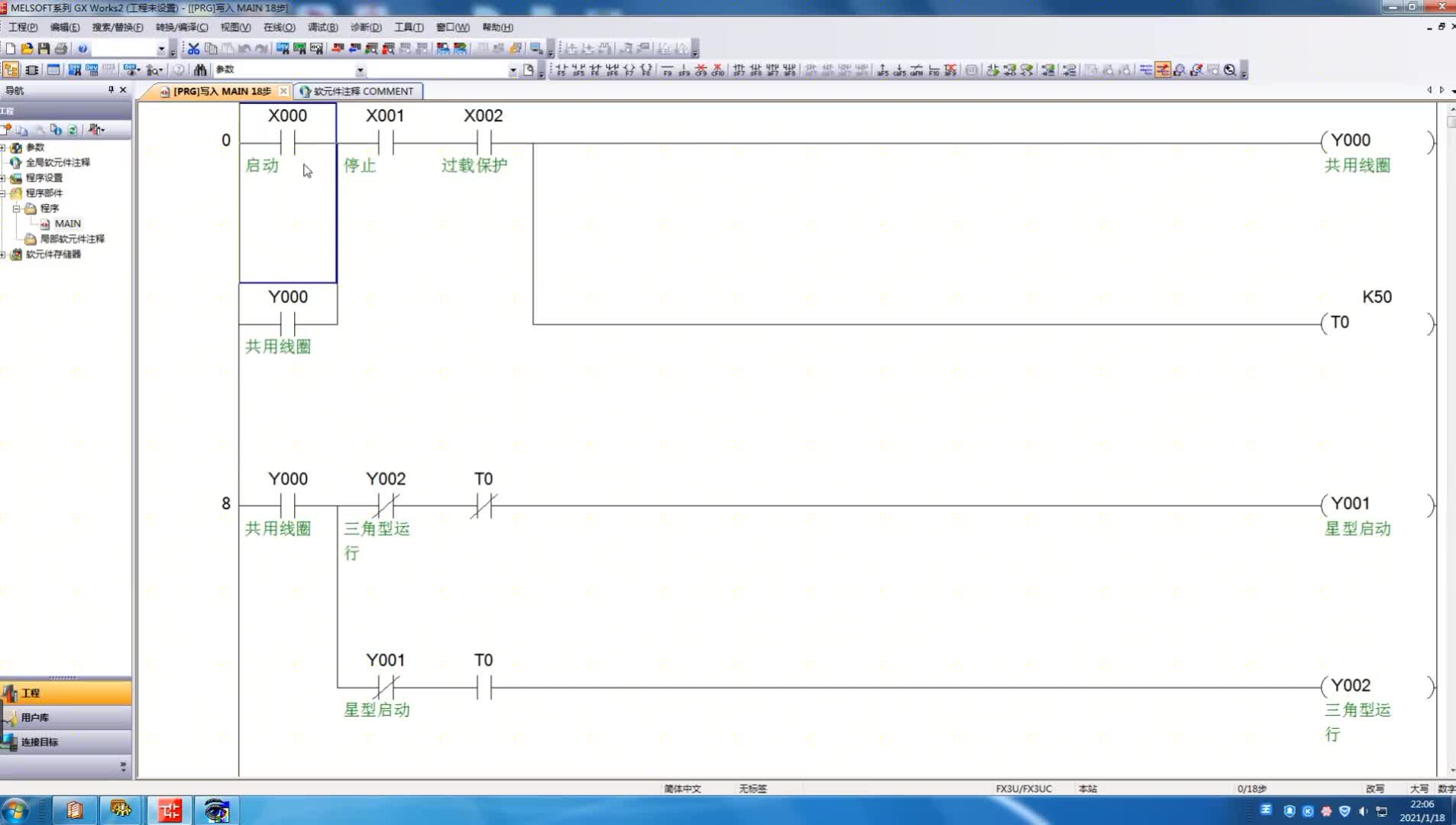Screen dimensions: 1456x825
Task: Open the 在线(O) menu
Action: click(279, 27)
